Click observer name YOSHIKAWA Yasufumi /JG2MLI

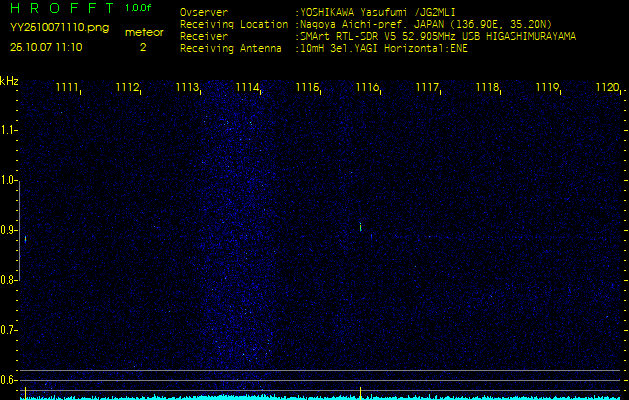[377, 12]
